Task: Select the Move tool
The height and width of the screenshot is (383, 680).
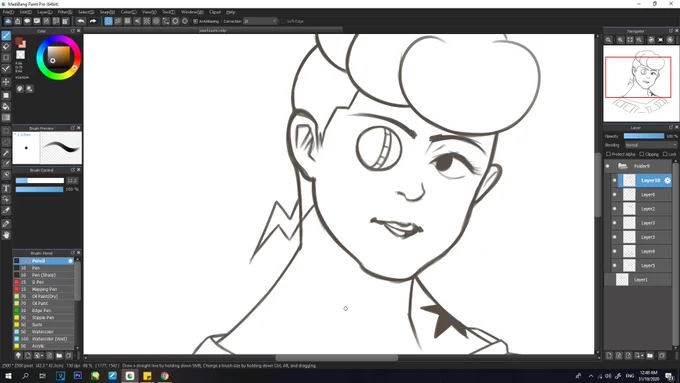Action: pos(6,82)
